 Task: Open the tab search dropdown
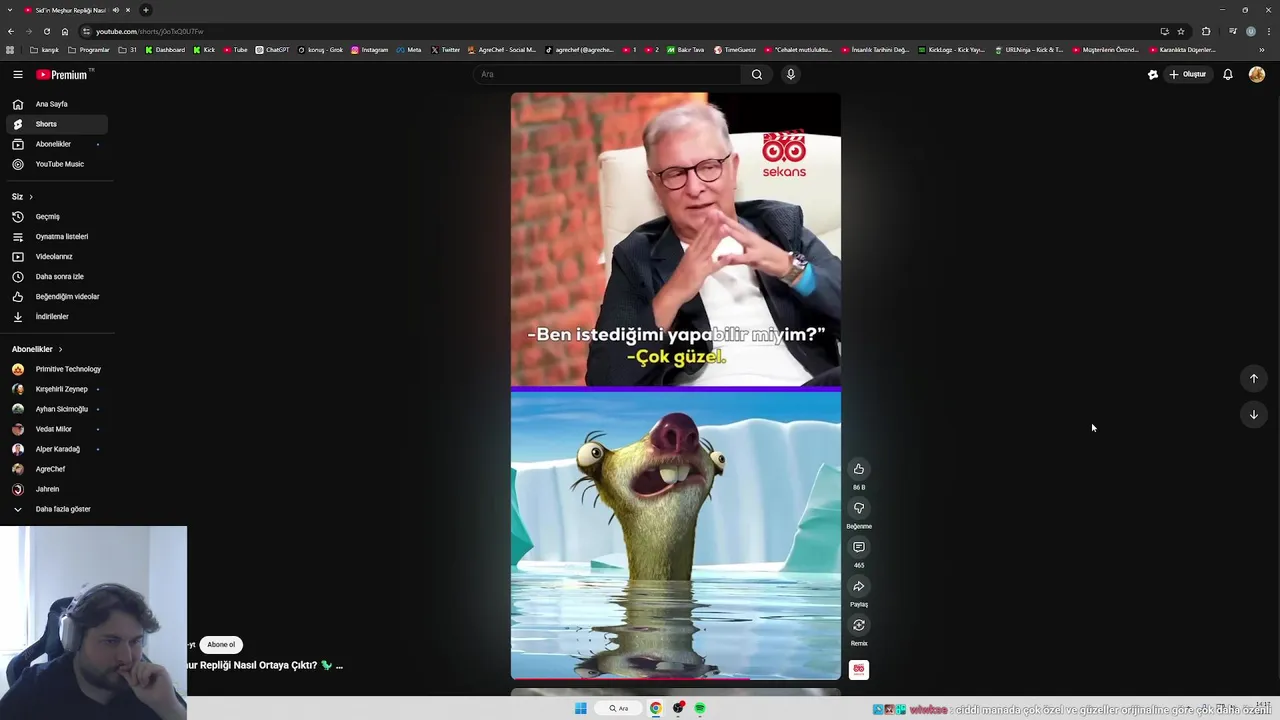coord(10,10)
